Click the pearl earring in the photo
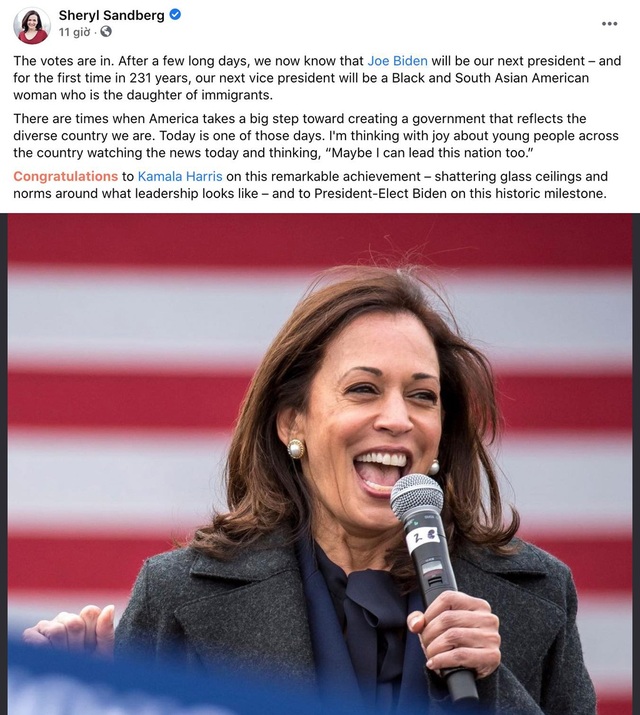 [295, 449]
